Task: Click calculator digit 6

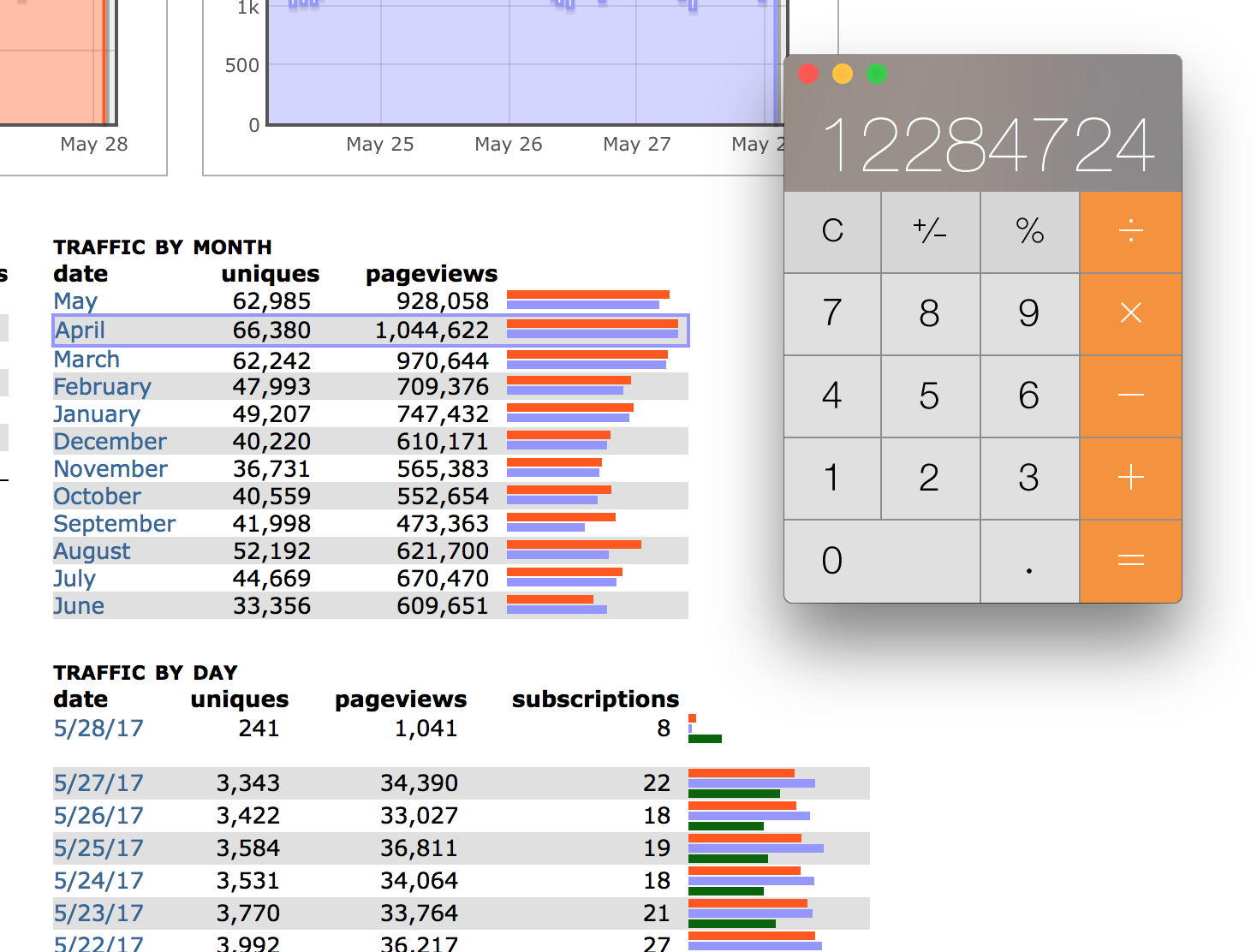Action: (x=1030, y=396)
